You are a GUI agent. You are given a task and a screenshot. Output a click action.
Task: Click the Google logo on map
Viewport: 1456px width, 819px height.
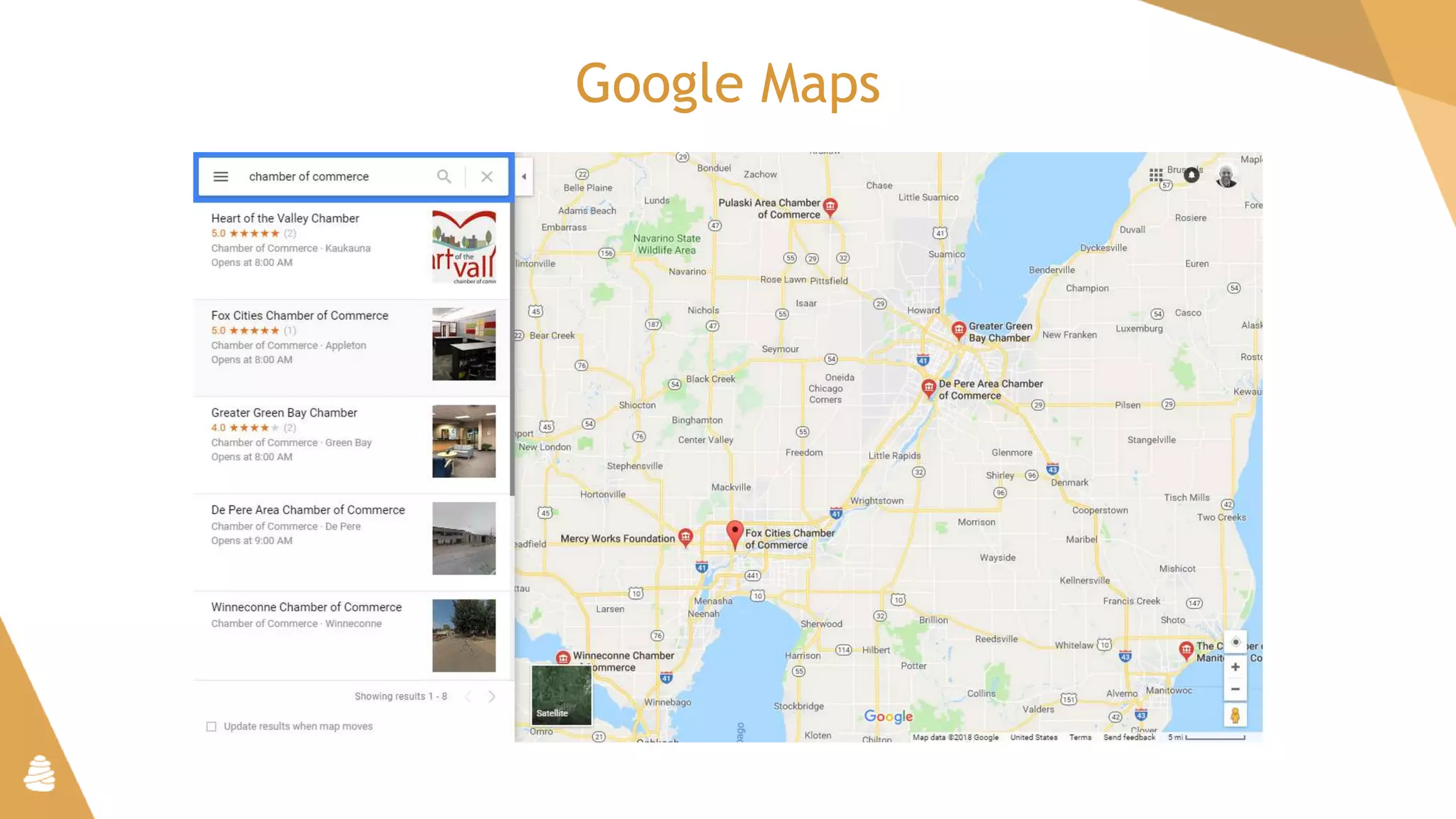889,717
